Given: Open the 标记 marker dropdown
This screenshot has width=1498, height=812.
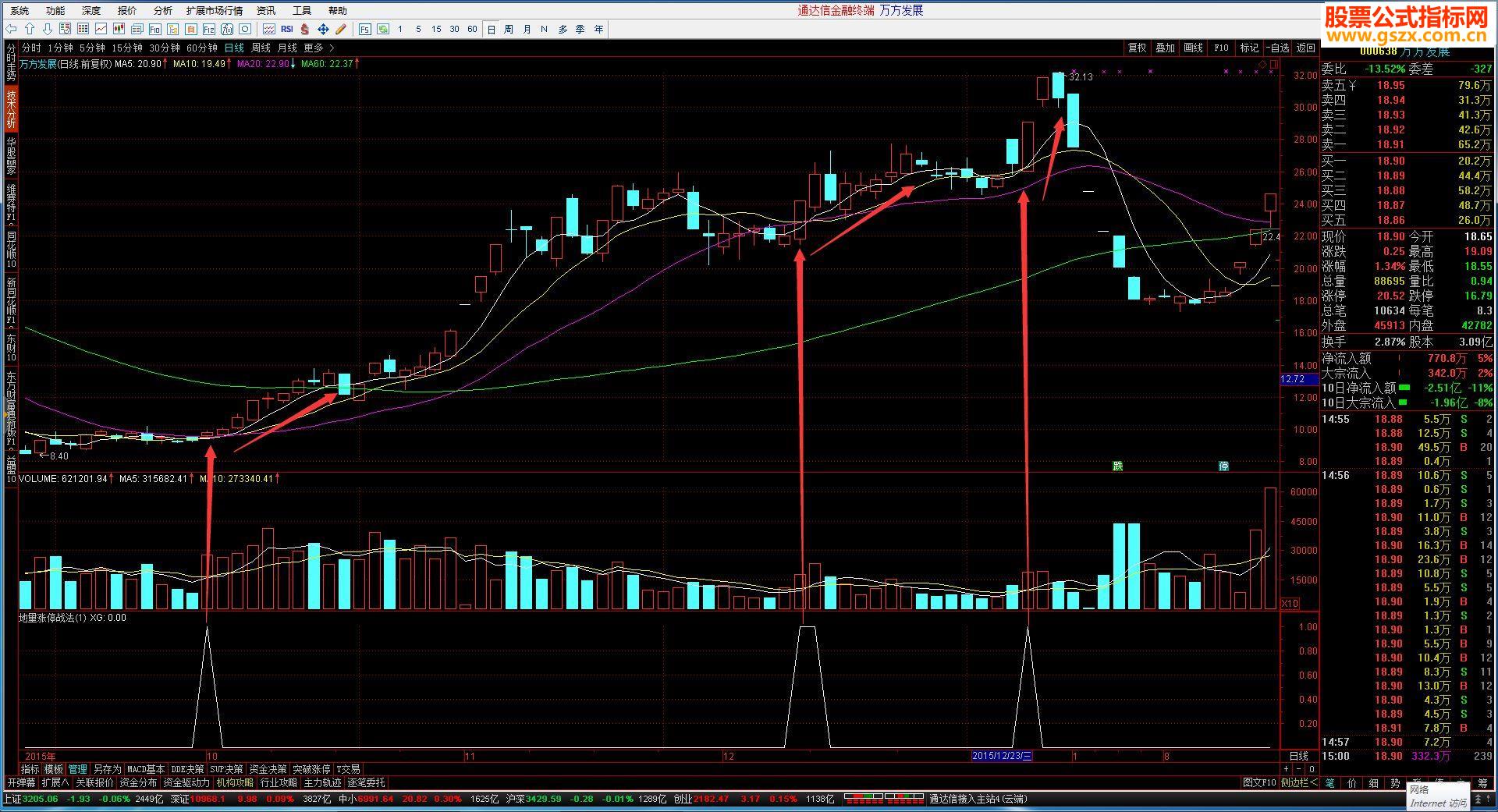Looking at the screenshot, I should pyautogui.click(x=1249, y=48).
